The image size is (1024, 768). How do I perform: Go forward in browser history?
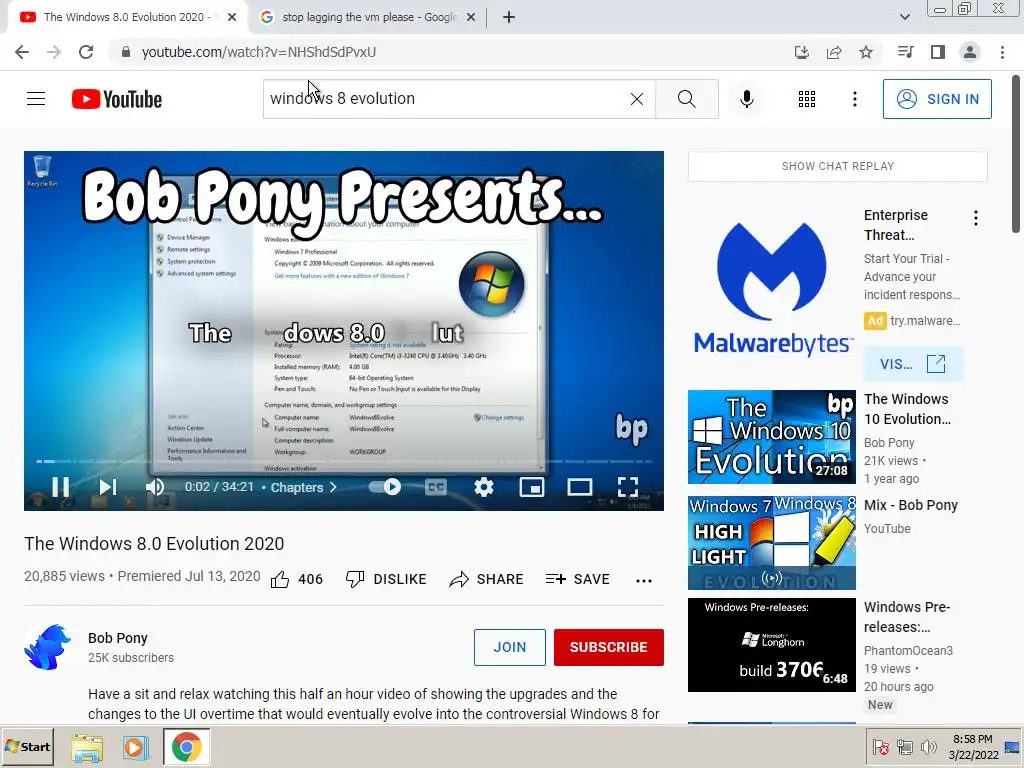[54, 52]
